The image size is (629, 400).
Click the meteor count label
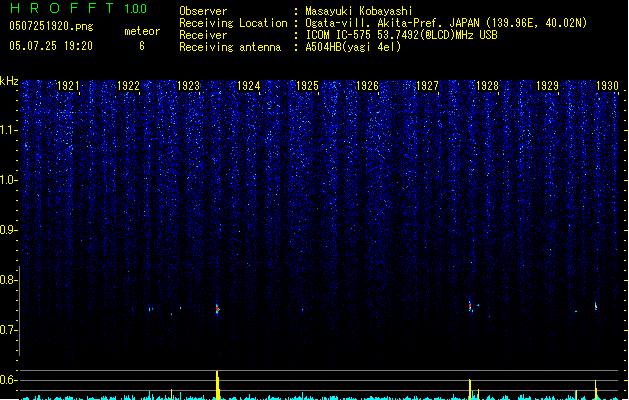pyautogui.click(x=142, y=31)
